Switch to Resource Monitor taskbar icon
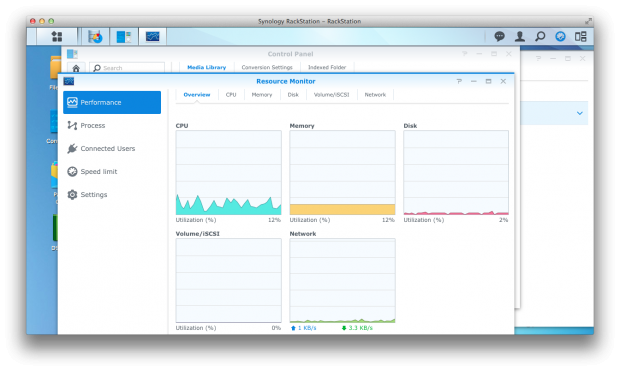Image resolution: width=620 pixels, height=371 pixels. tap(152, 36)
